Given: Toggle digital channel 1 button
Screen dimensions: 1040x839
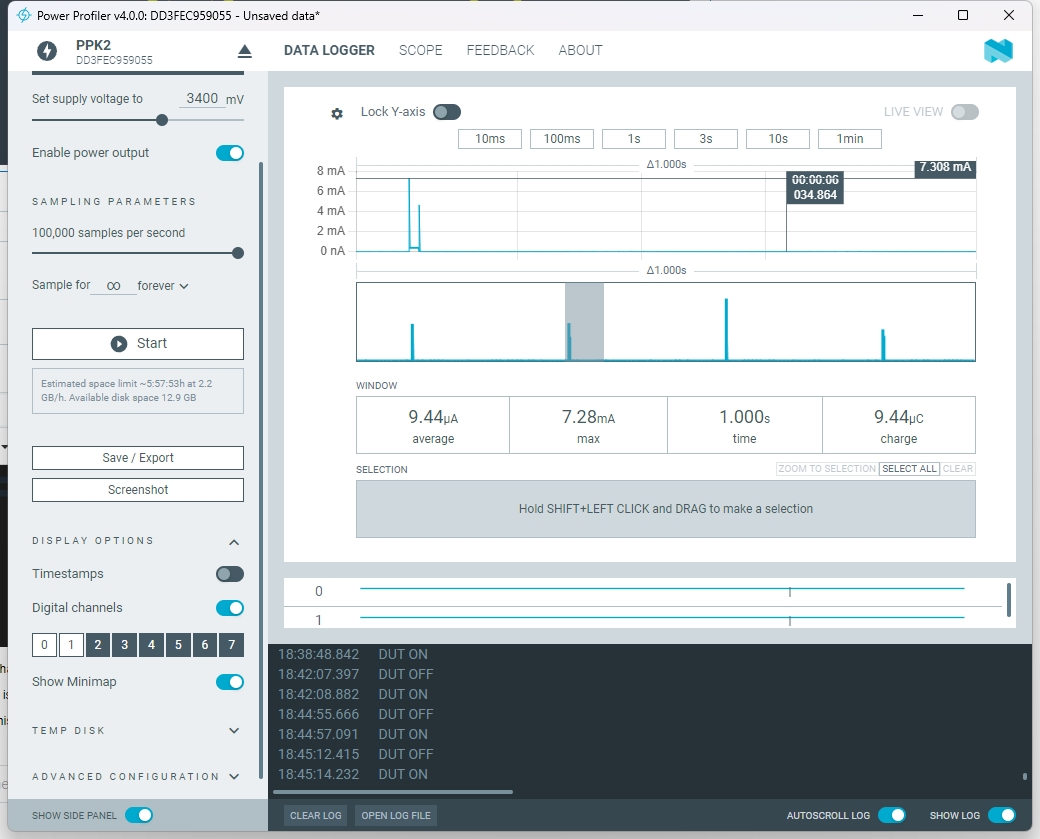Looking at the screenshot, I should tap(71, 645).
